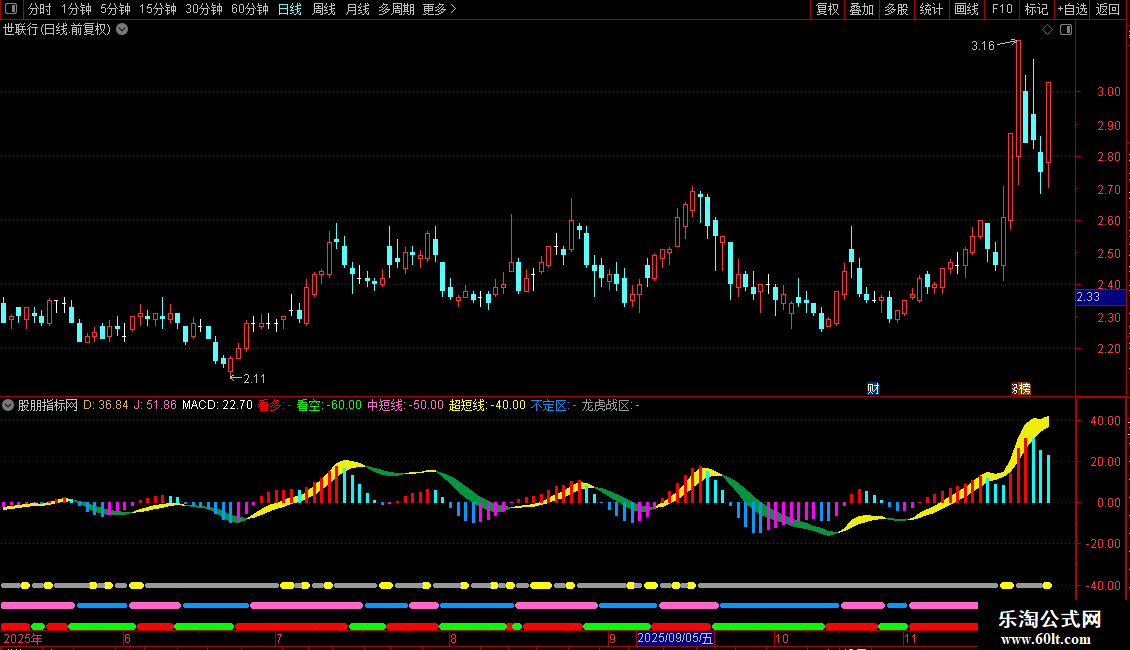Viewport: 1130px width, 650px height.
Task: Click the layout icon at top-left corner
Action: [11, 9]
